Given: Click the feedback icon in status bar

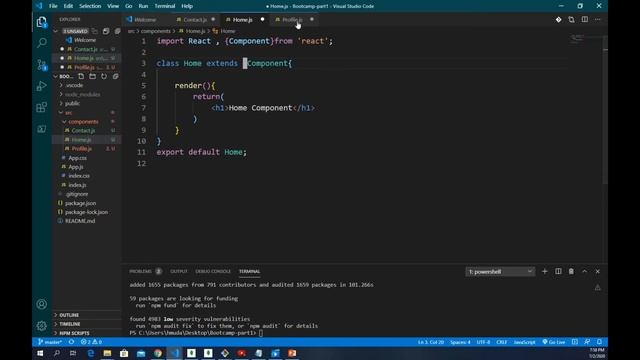Looking at the screenshot, I should (x=587, y=342).
